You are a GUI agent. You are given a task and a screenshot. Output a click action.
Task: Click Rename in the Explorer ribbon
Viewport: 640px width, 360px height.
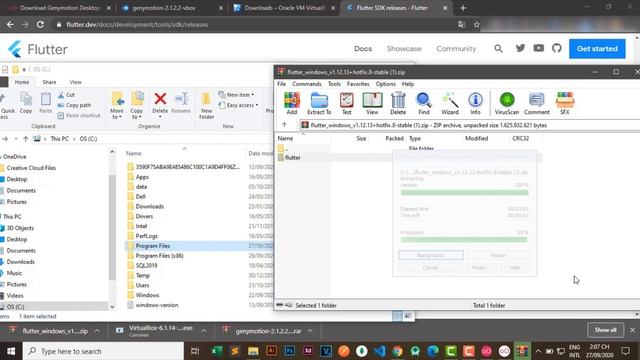(x=181, y=103)
